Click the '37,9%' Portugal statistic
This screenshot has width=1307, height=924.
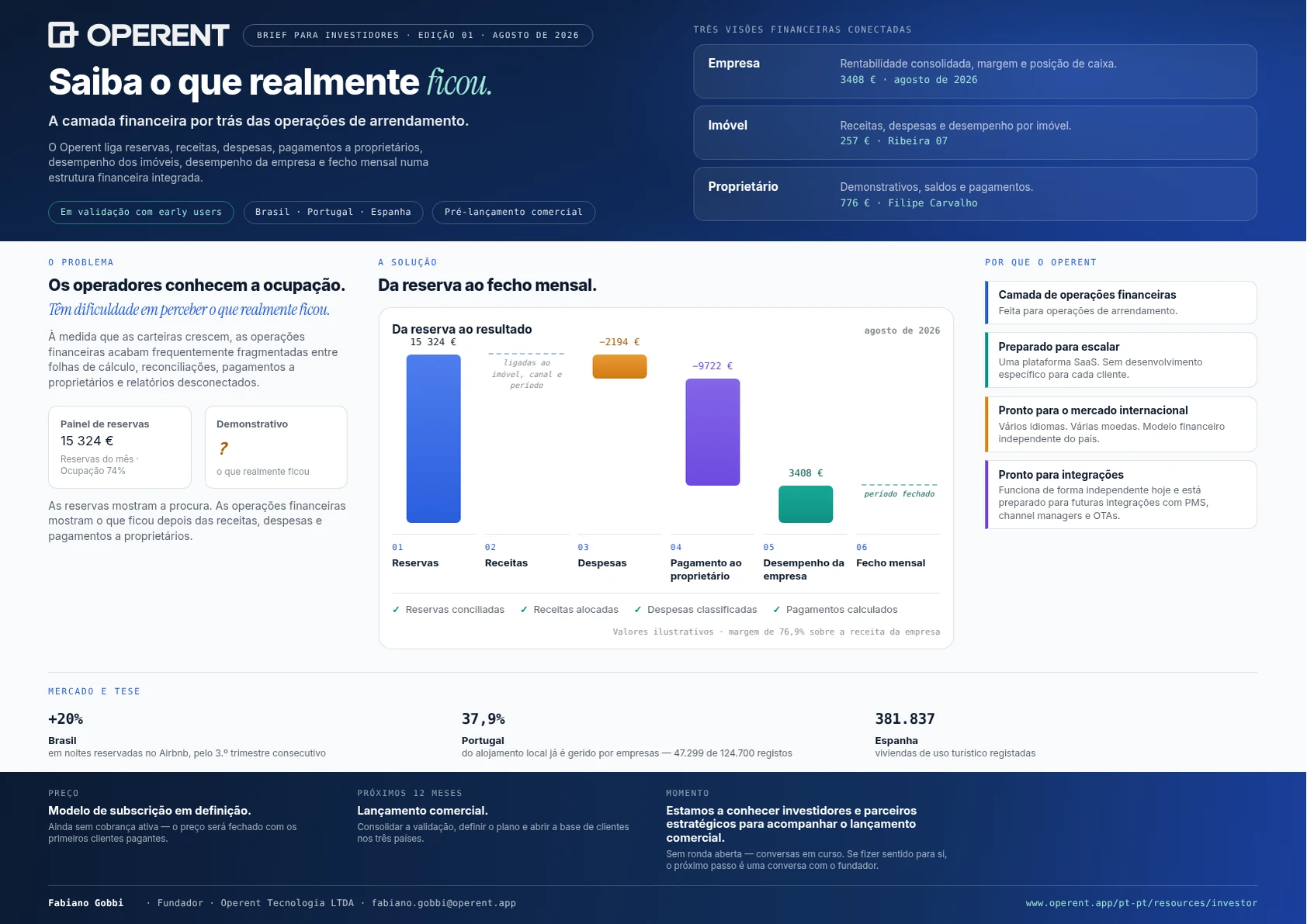483,719
